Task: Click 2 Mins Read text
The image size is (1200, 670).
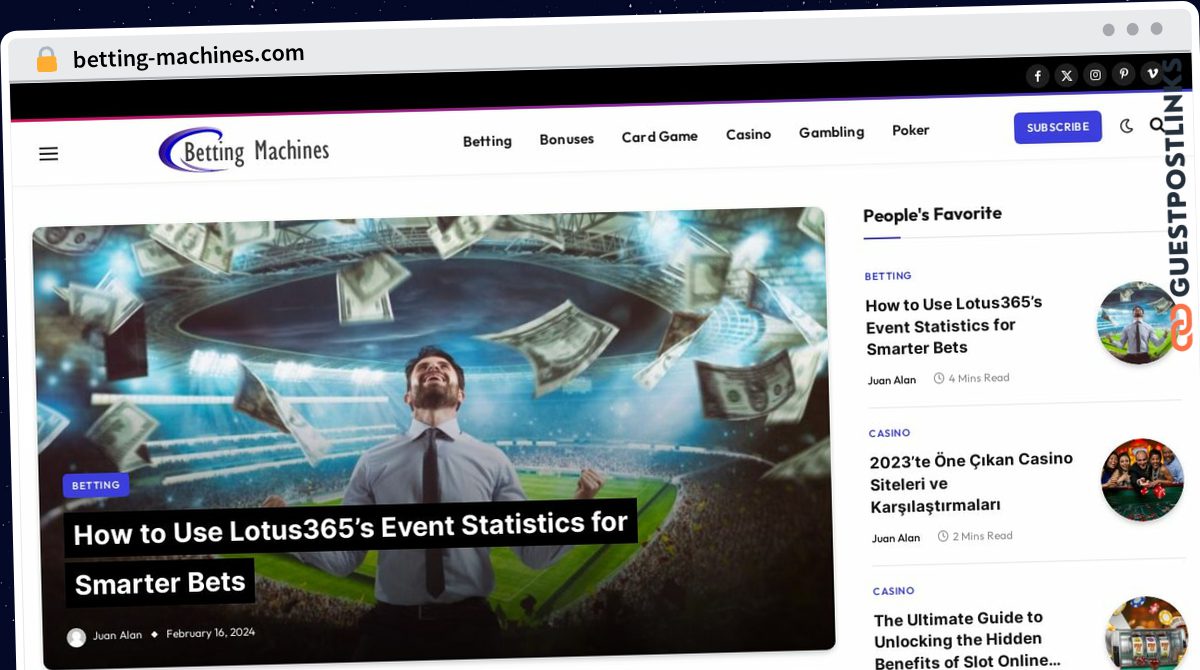Action: (x=983, y=536)
